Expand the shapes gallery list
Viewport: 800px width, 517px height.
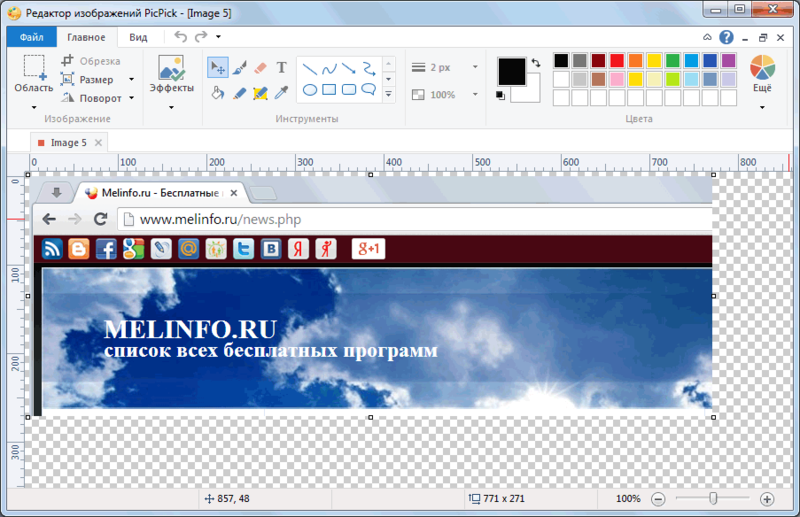click(389, 94)
